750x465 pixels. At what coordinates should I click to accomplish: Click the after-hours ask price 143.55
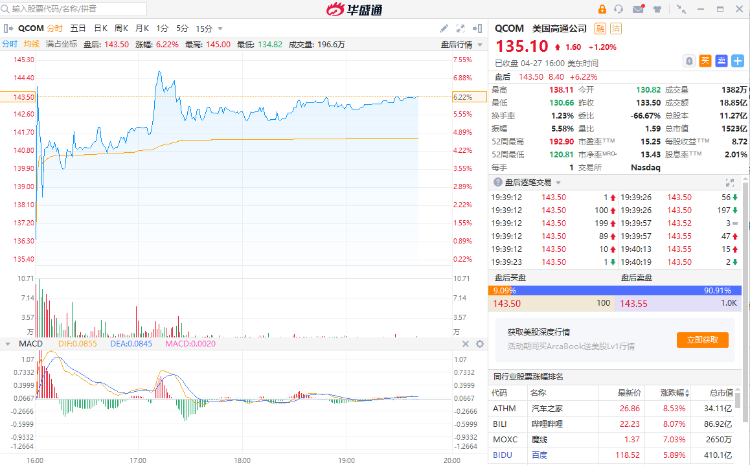634,304
